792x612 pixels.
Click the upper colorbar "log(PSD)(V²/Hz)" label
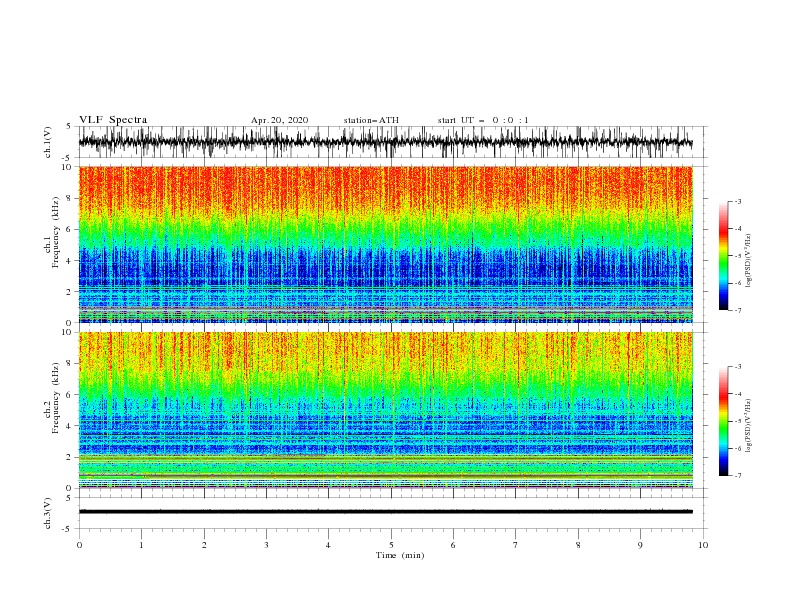749,261
